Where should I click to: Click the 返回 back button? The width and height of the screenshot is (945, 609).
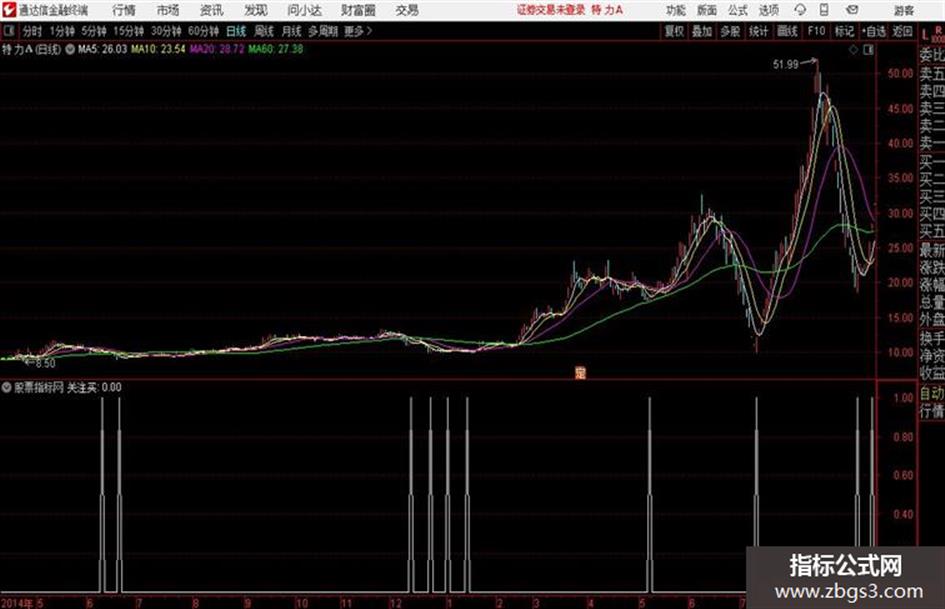point(902,31)
